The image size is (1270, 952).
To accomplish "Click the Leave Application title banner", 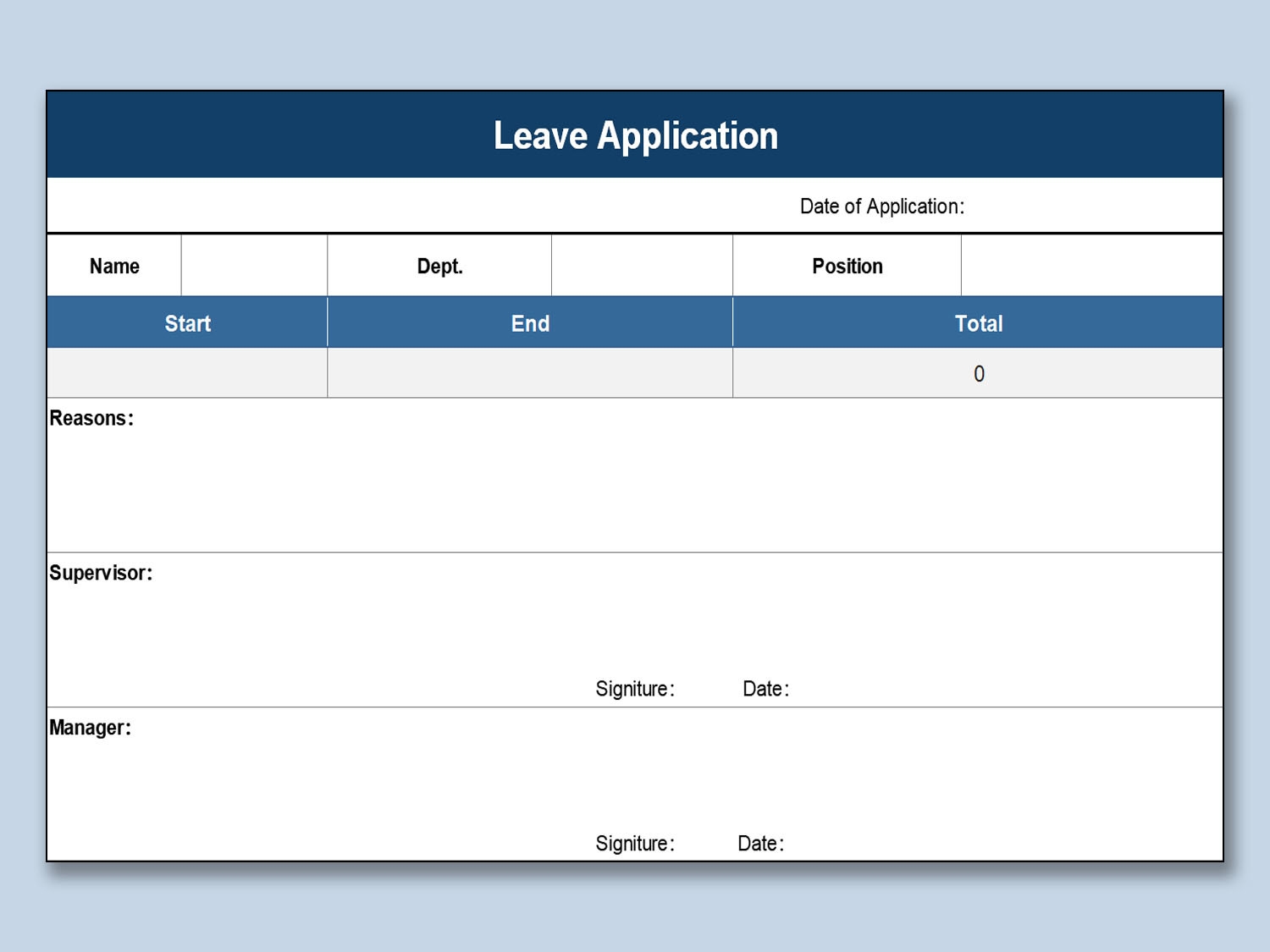I will 635,135.
